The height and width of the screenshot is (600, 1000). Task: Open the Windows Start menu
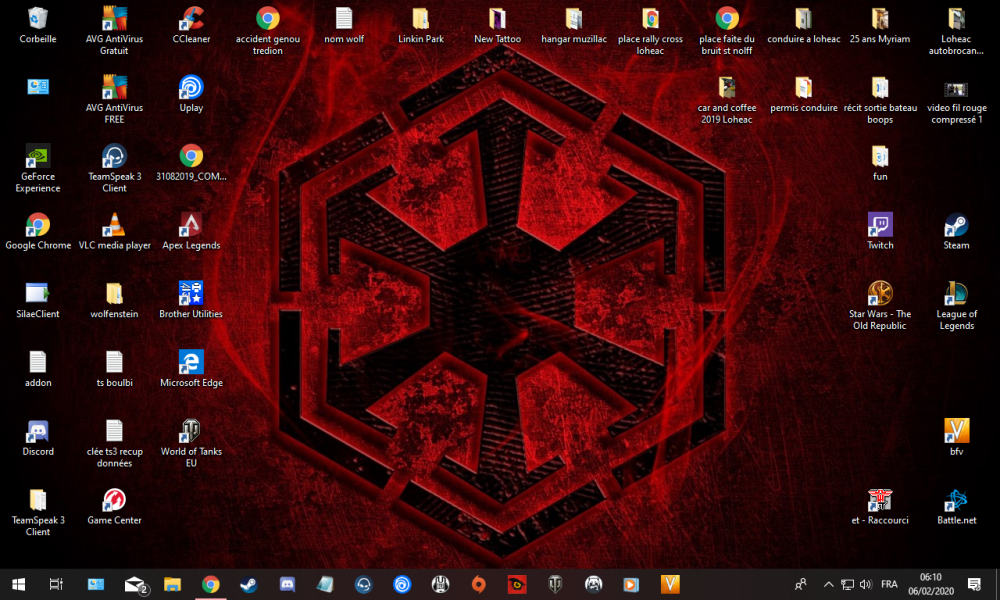(18, 584)
